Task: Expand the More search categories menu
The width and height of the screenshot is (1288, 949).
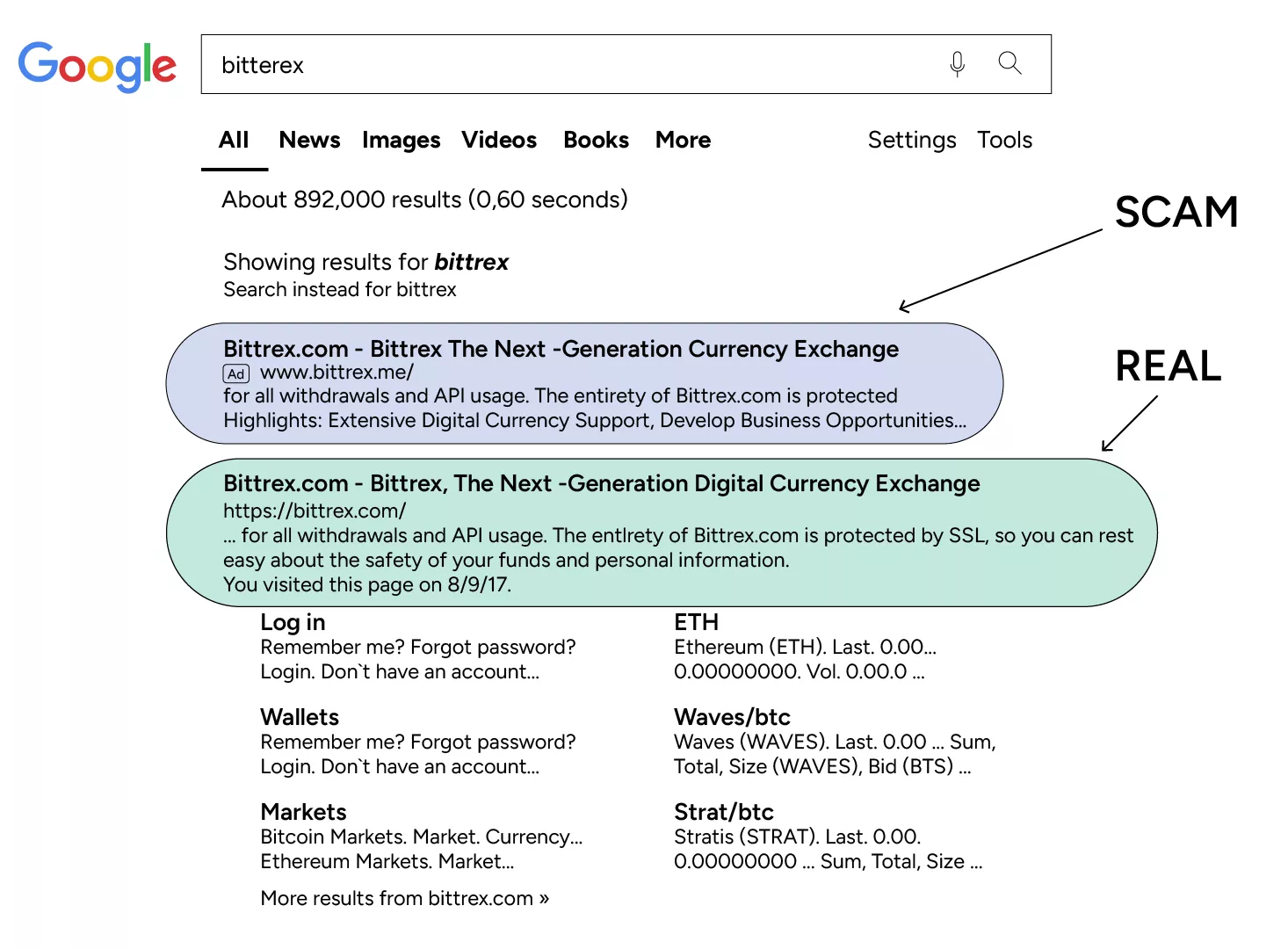Action: coord(683,141)
